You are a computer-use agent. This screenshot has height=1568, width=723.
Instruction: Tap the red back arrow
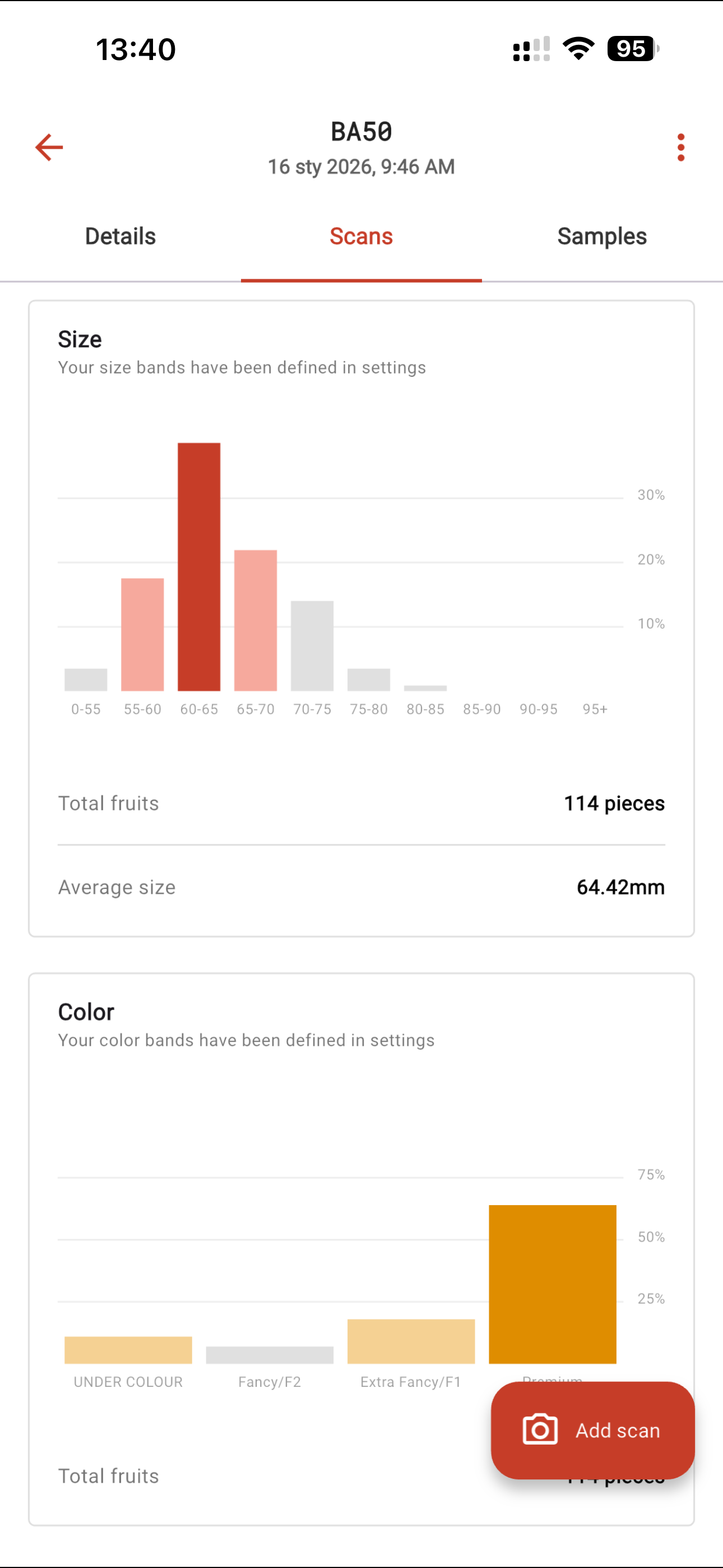click(49, 147)
